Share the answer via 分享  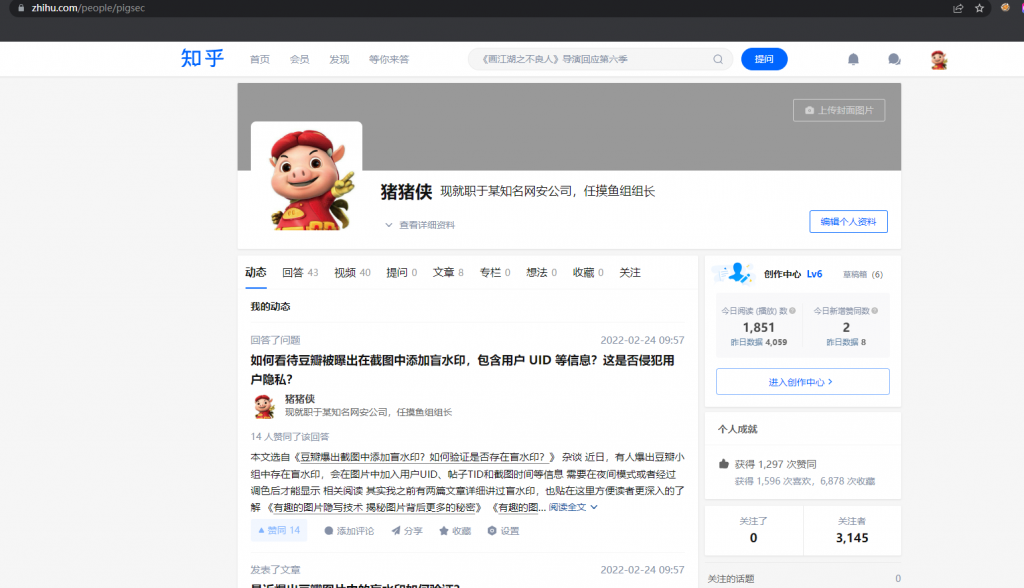[407, 531]
